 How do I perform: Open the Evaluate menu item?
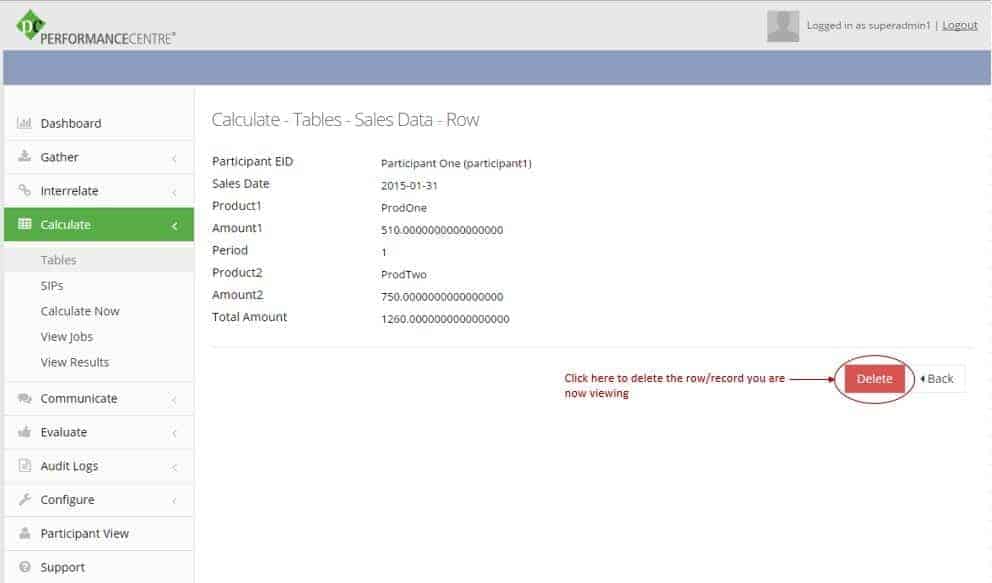tap(99, 432)
